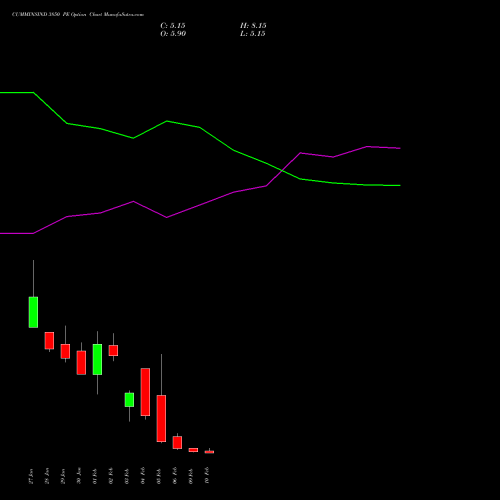Click the '05 Feb' date axis label
Image resolution: width=500 pixels, height=500 pixels.
(159, 476)
